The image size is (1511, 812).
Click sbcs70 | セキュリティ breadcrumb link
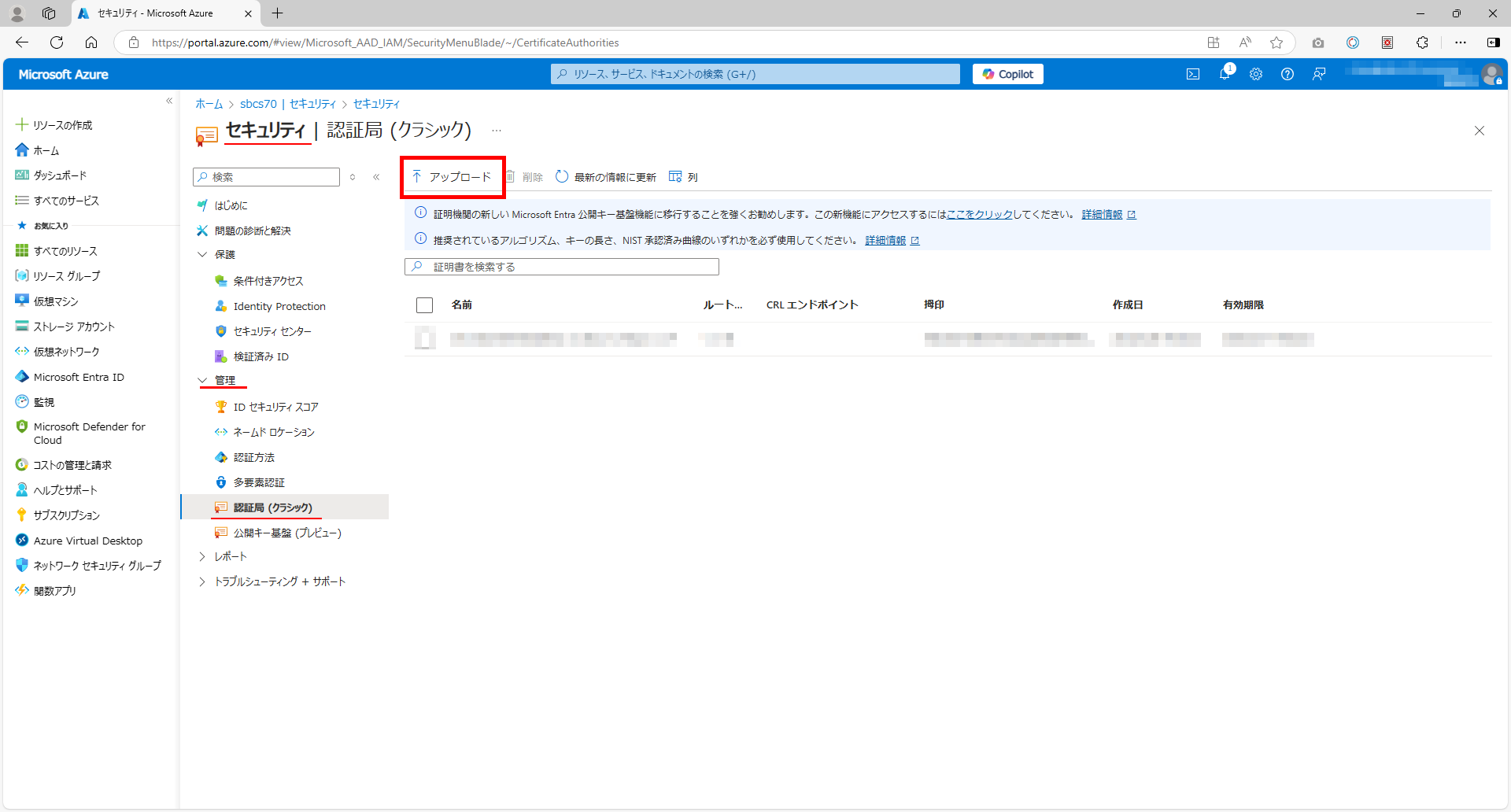pos(288,104)
